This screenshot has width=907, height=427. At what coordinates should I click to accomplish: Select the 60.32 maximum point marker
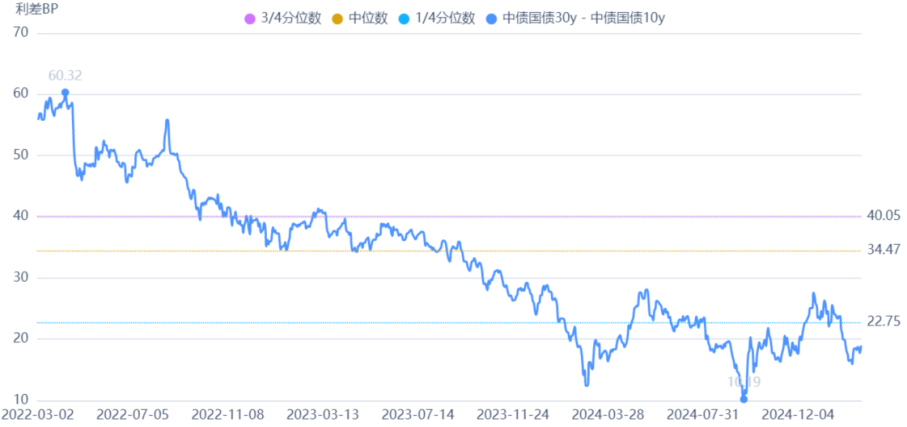65,93
